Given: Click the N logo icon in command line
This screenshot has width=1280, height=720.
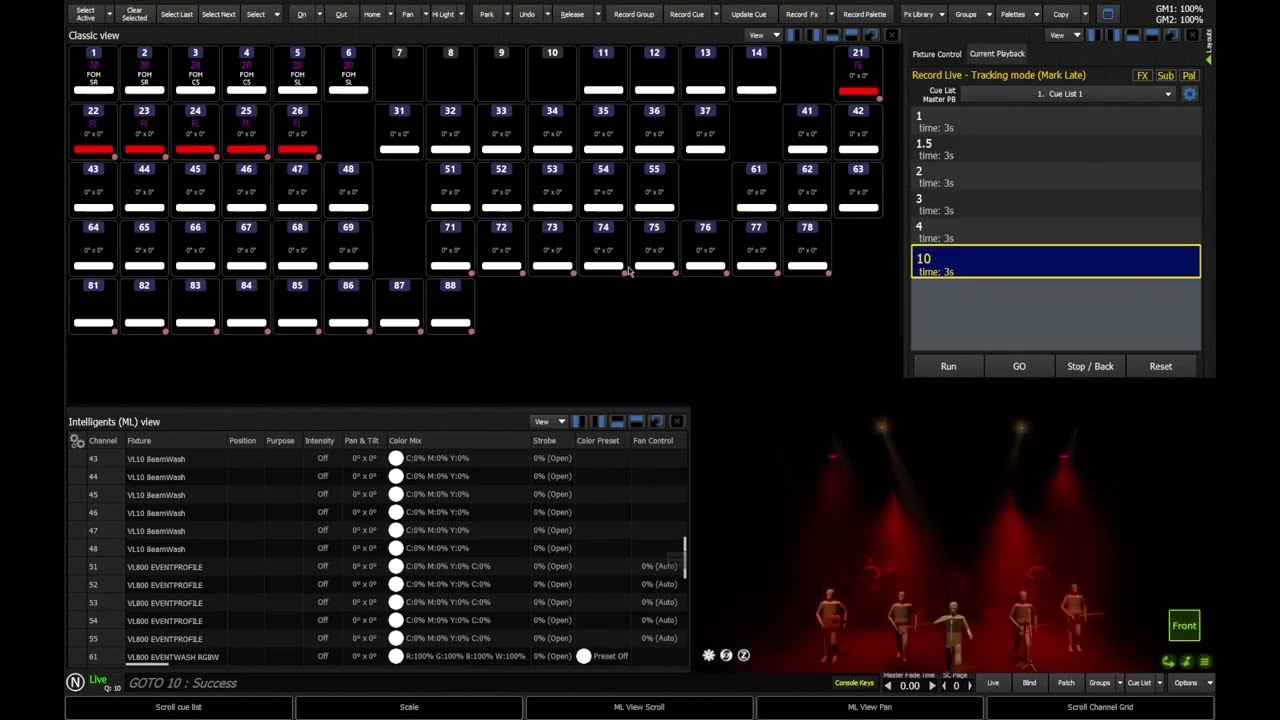Looking at the screenshot, I should point(75,682).
